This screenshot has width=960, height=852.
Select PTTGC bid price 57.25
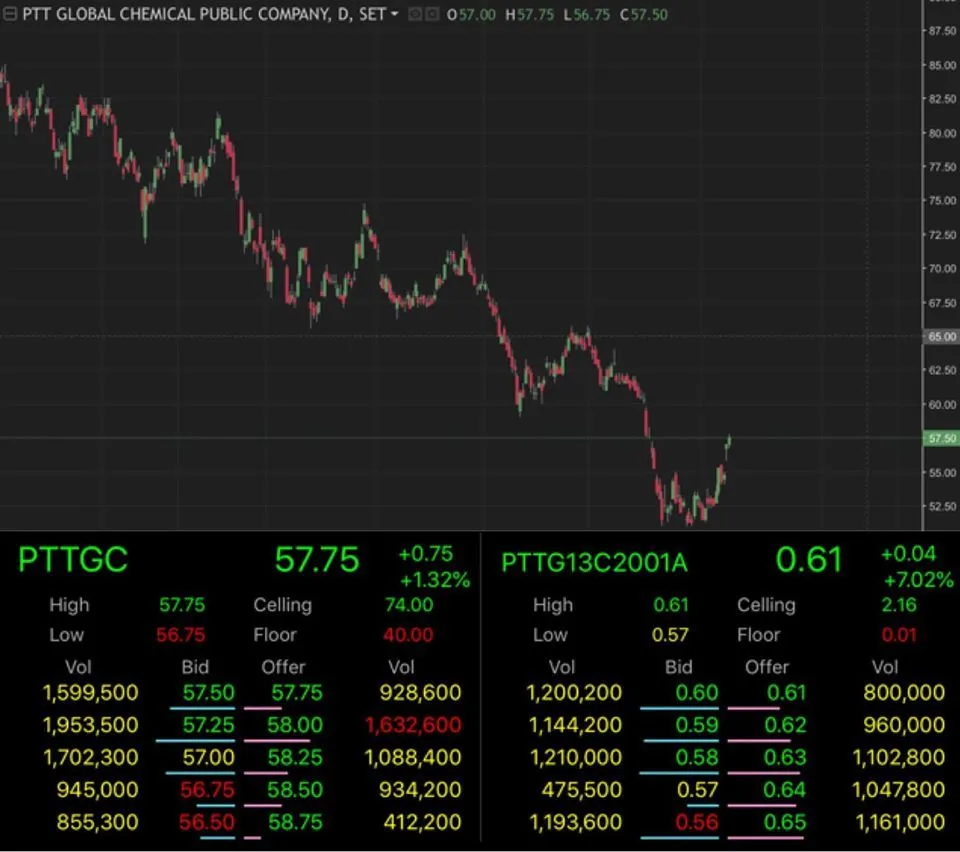[x=208, y=725]
